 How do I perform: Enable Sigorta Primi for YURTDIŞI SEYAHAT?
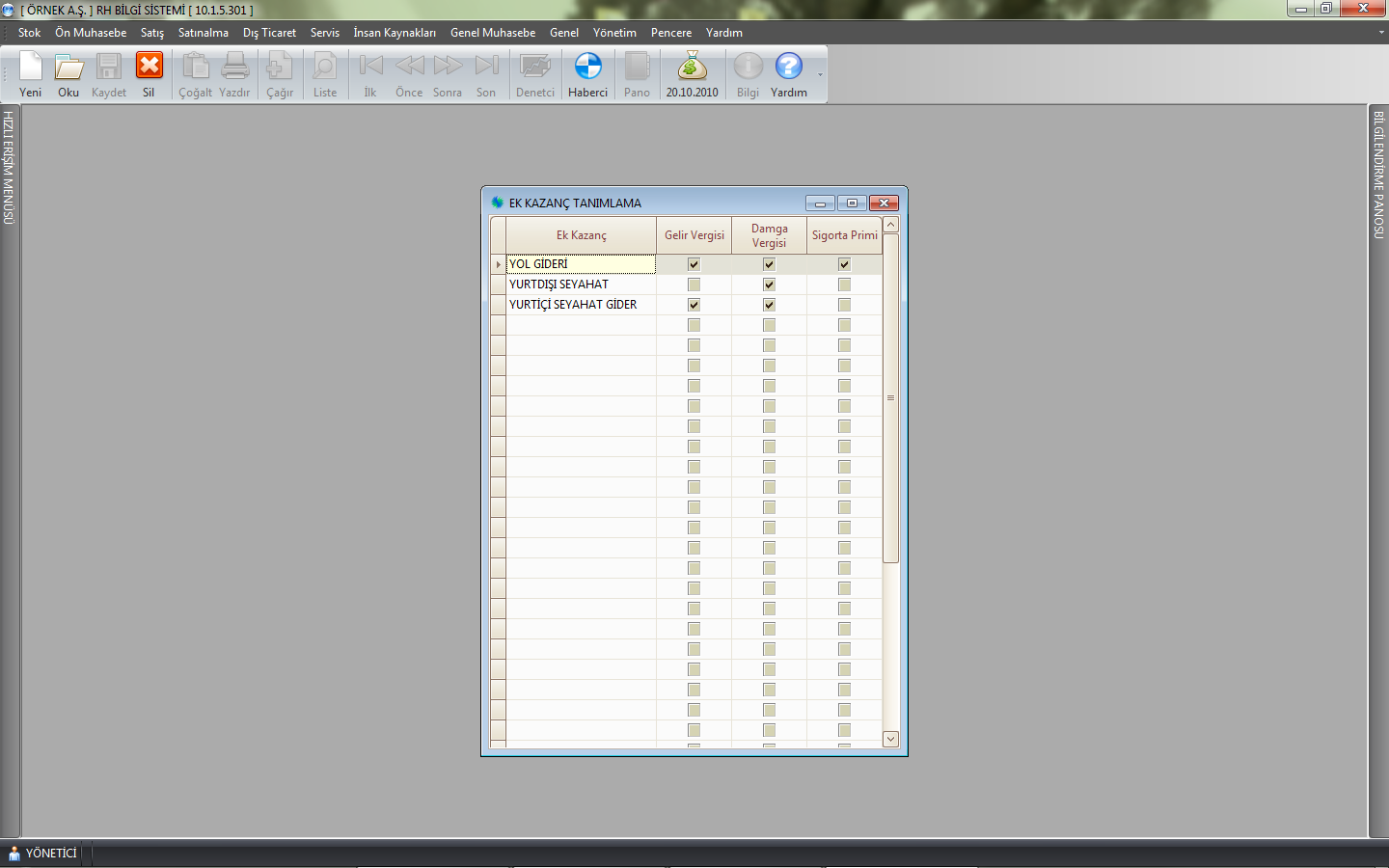[x=844, y=285]
